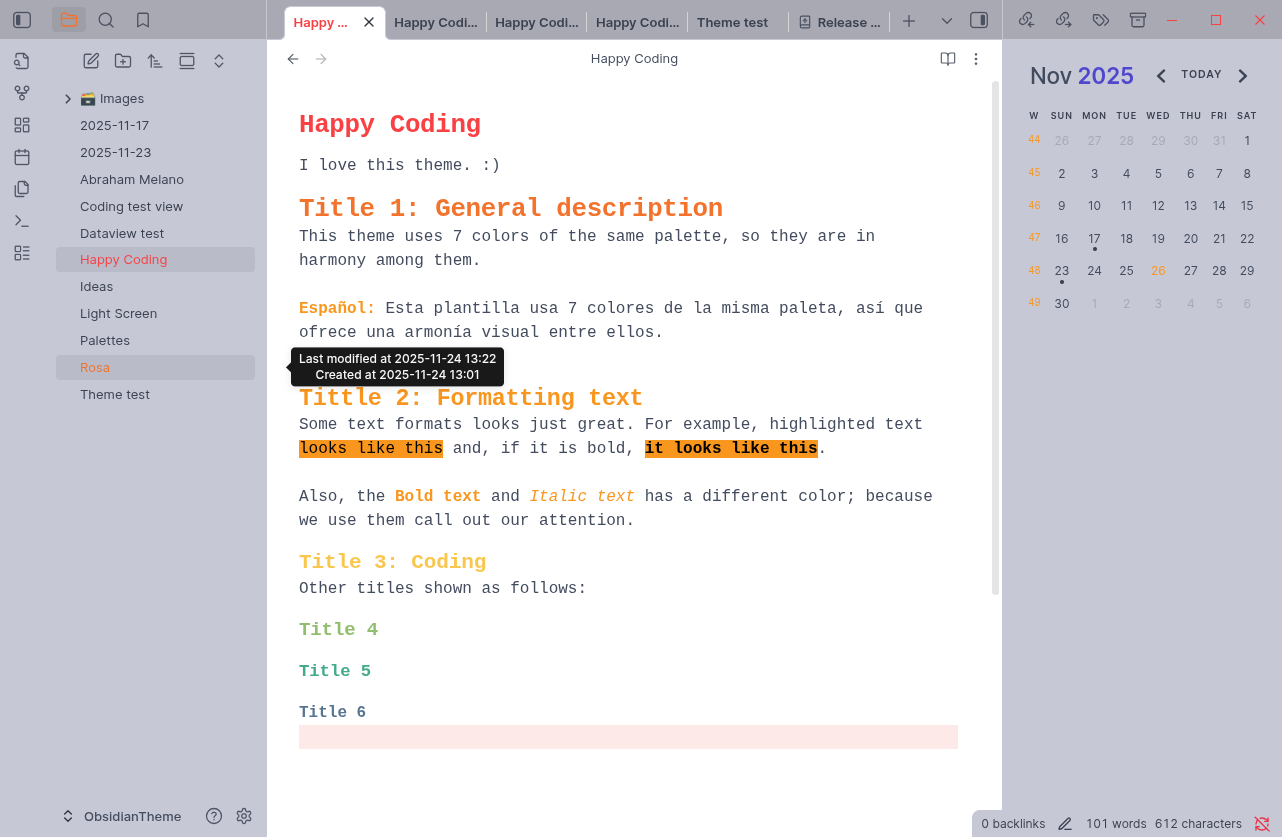Create a new note icon
1282x837 pixels.
[91, 61]
